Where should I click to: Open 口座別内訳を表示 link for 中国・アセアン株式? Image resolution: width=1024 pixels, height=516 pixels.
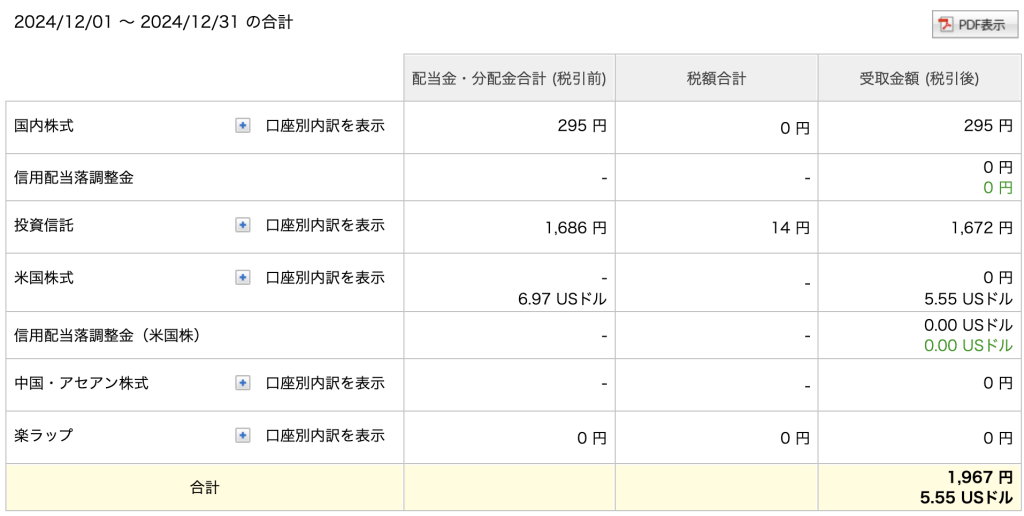325,383
